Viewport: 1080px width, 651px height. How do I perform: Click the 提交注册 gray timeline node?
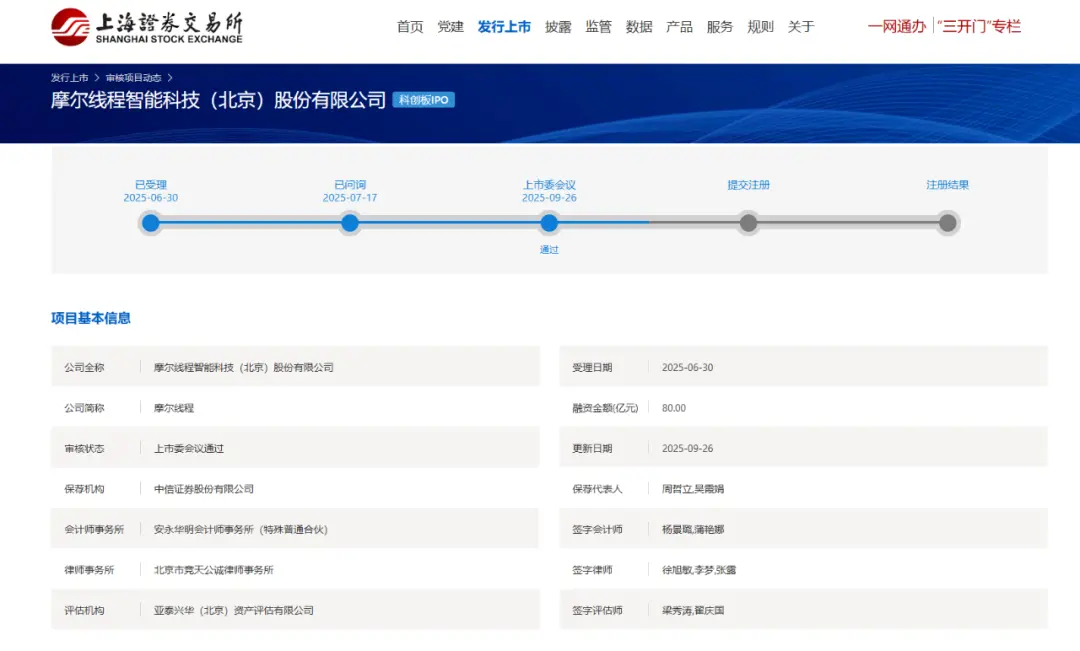tap(748, 223)
